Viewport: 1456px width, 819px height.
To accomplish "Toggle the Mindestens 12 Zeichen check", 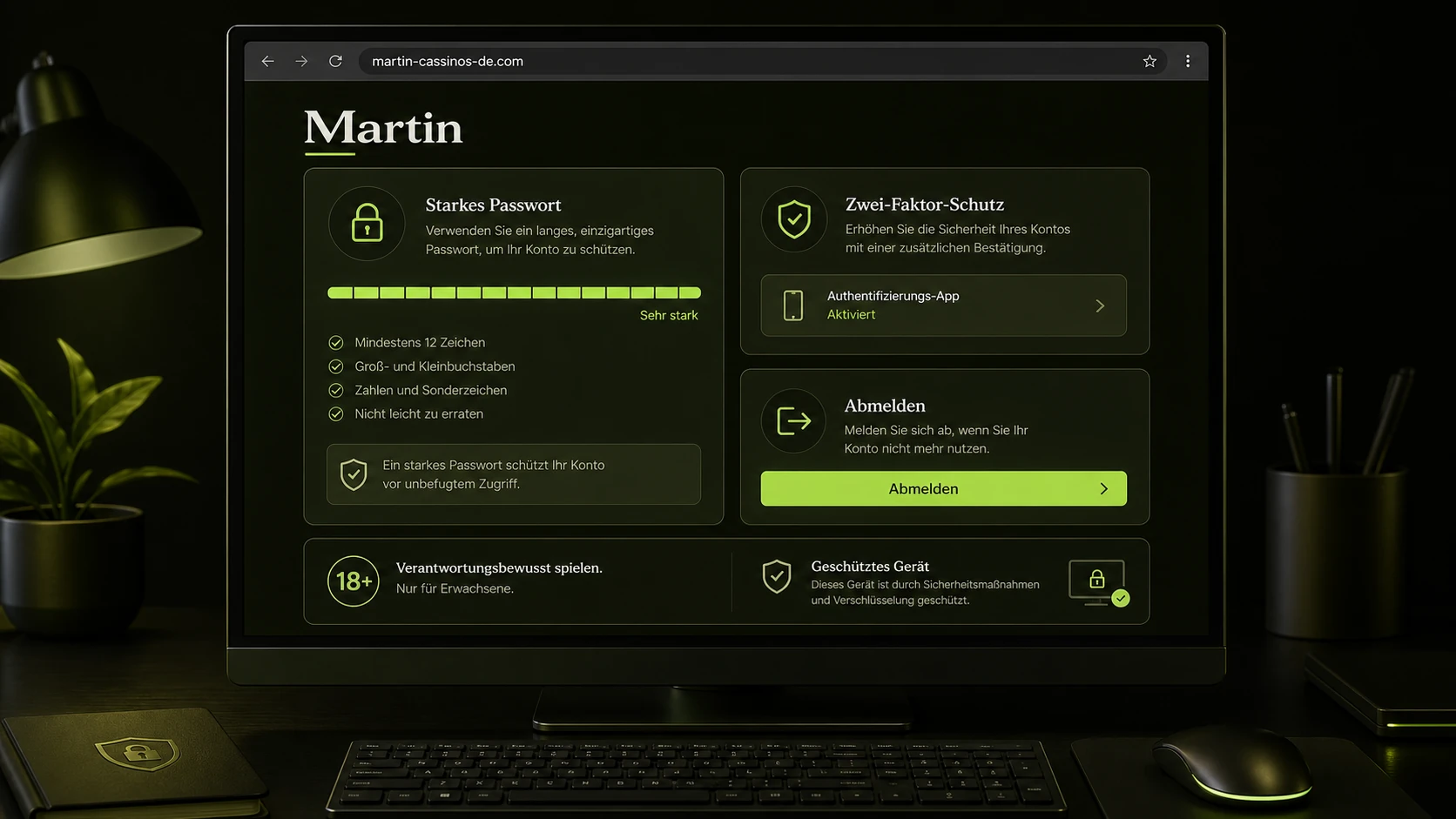I will (x=336, y=343).
